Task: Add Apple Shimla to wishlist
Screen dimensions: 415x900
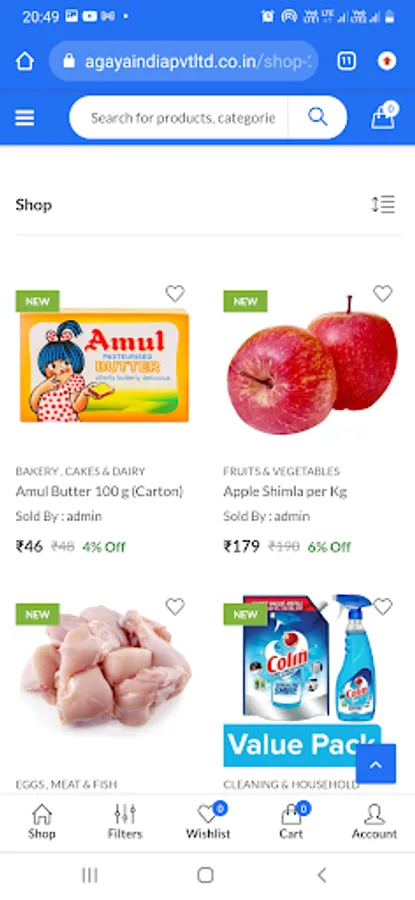Action: tap(383, 293)
